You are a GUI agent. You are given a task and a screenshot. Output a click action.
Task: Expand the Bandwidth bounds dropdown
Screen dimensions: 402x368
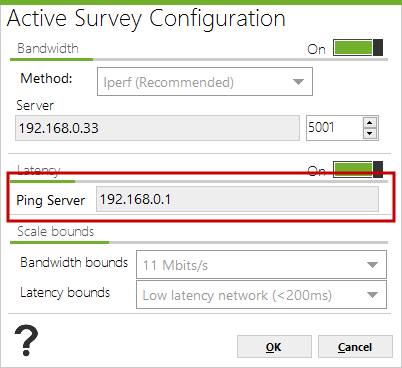pyautogui.click(x=261, y=265)
